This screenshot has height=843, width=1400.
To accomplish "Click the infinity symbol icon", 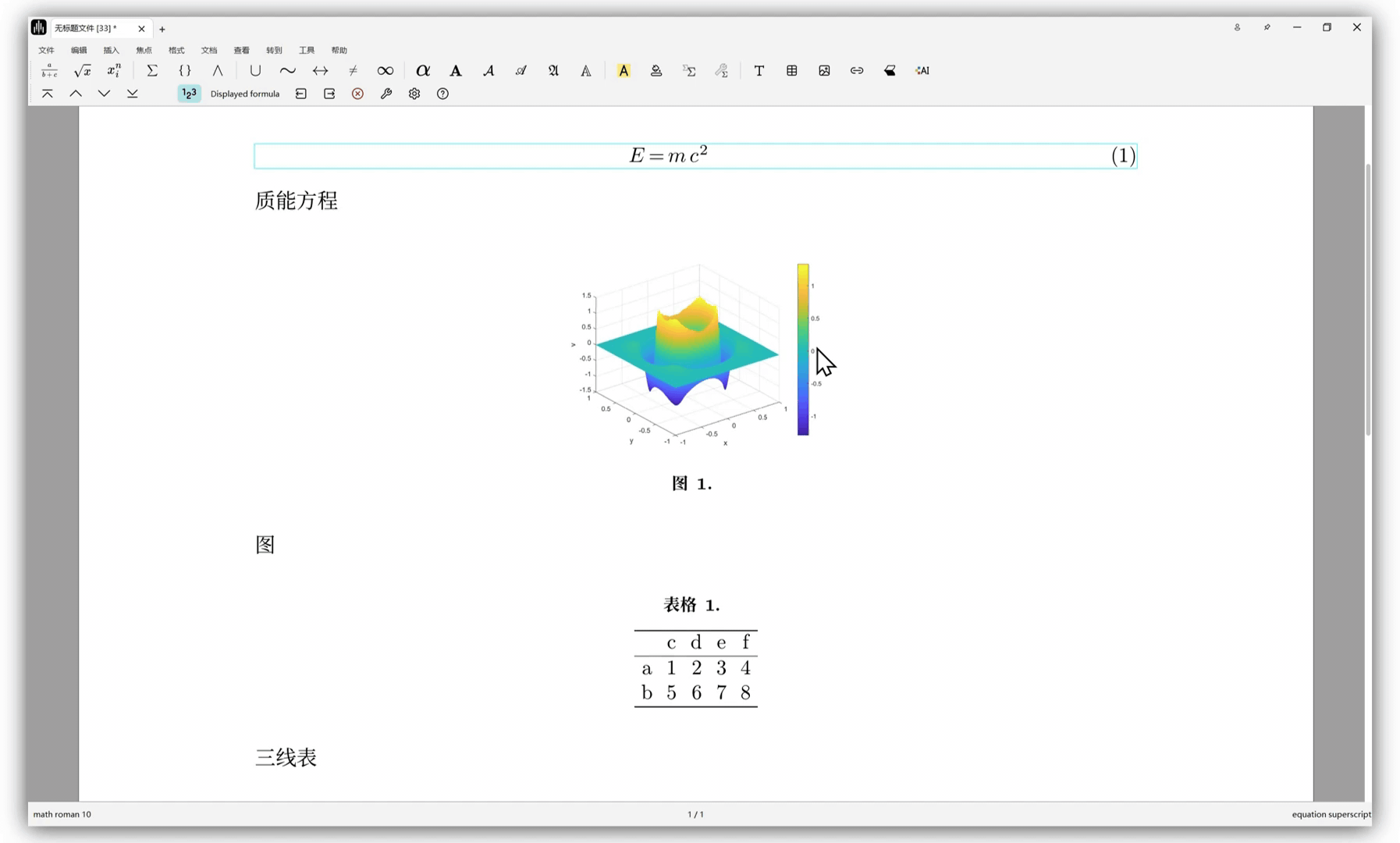I will 385,71.
